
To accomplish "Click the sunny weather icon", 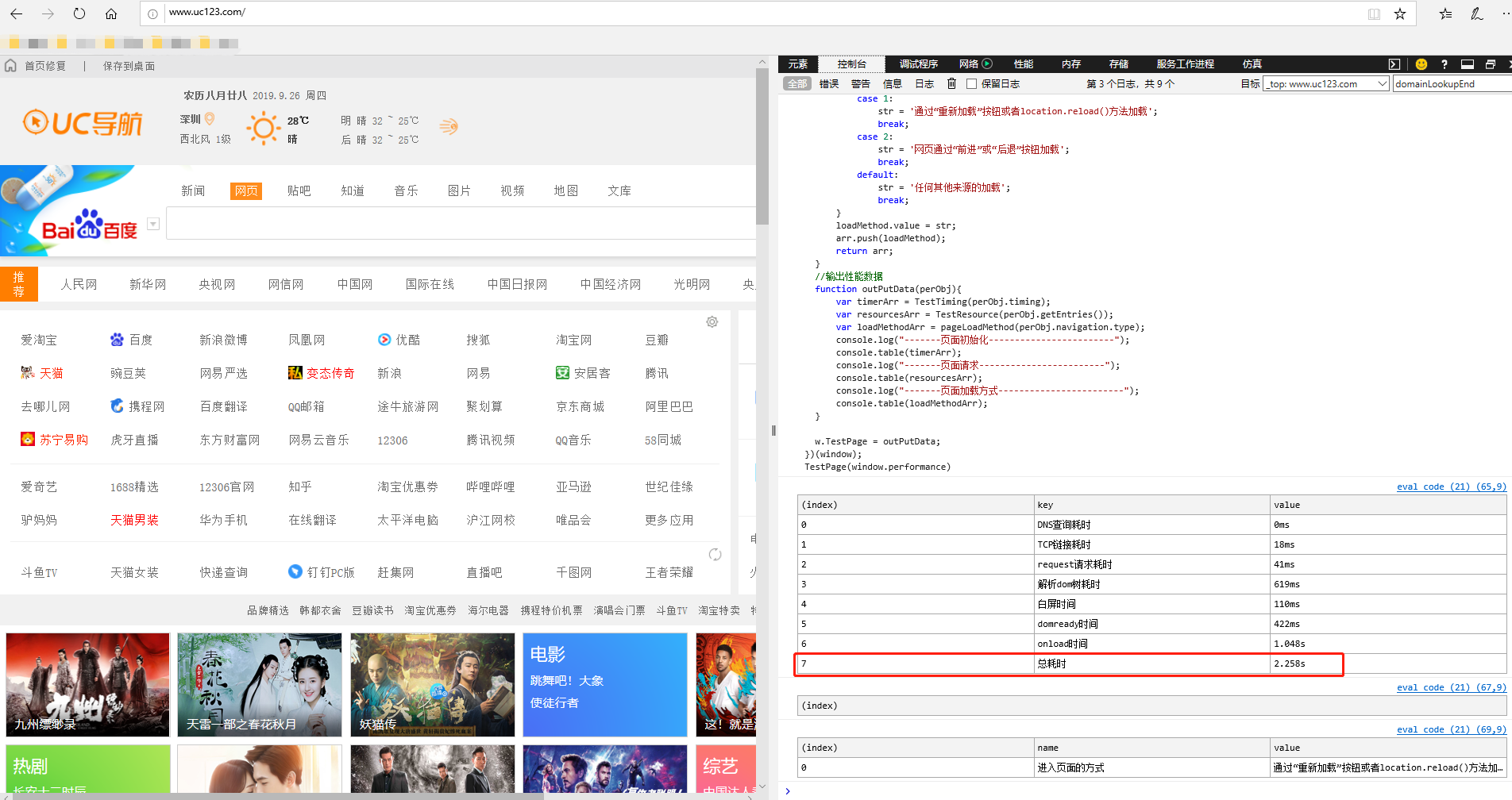I will 264,128.
